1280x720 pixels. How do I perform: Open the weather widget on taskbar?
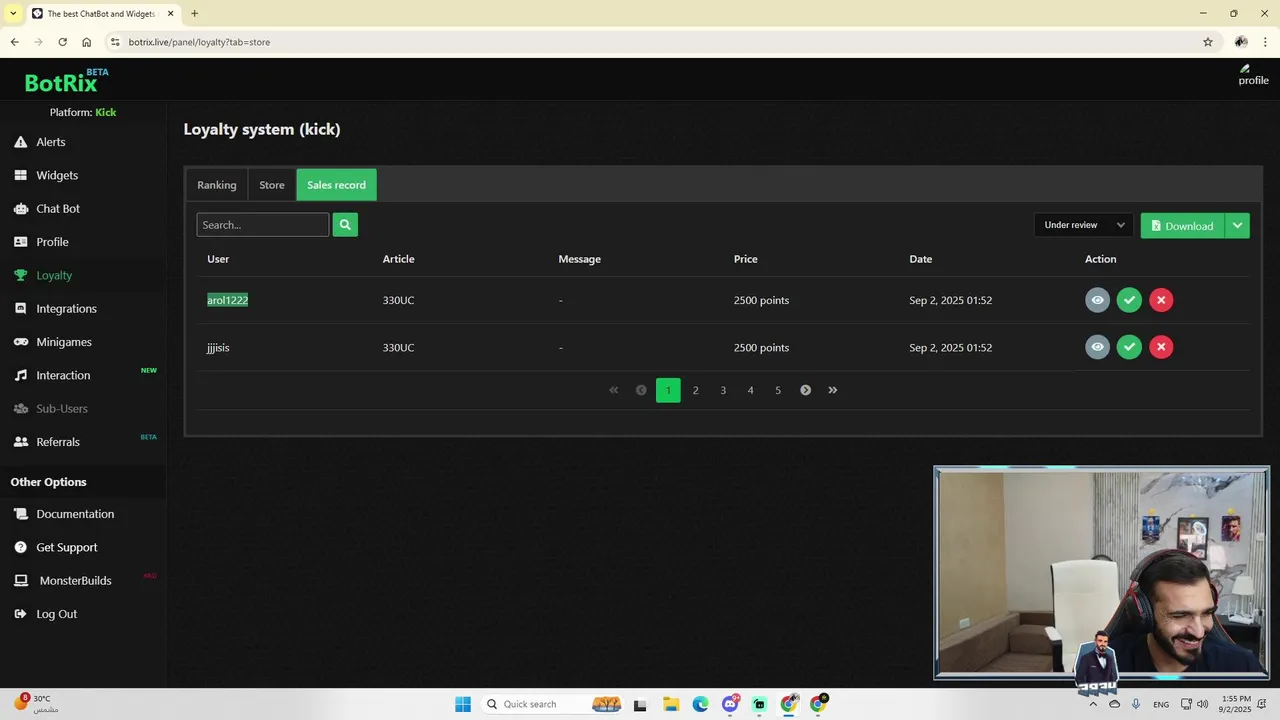click(x=35, y=704)
